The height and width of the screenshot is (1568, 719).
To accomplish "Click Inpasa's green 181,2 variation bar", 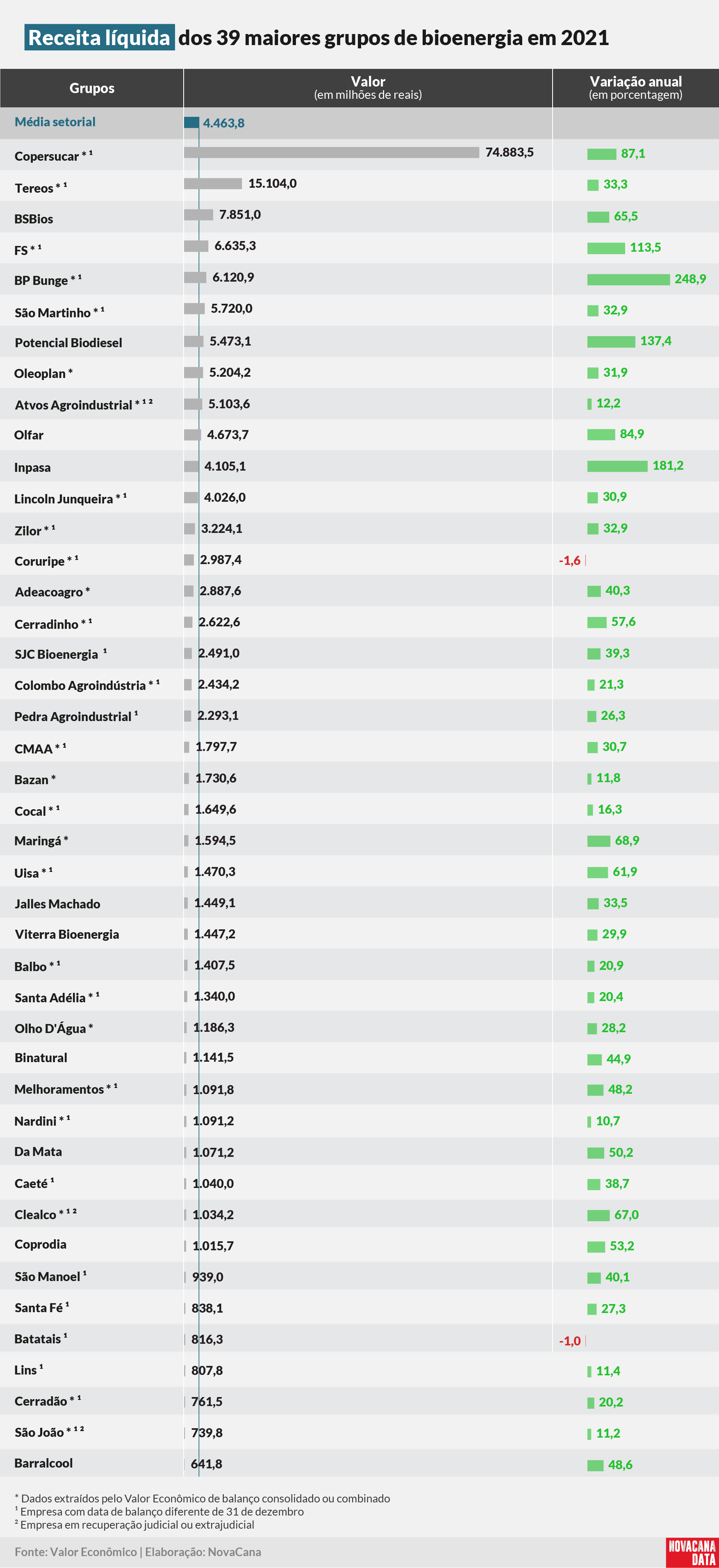I will [617, 466].
